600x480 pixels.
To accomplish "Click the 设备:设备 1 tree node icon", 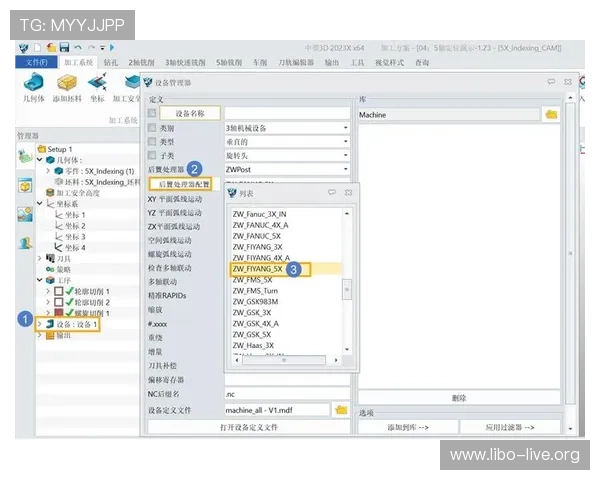I will [x=49, y=324].
